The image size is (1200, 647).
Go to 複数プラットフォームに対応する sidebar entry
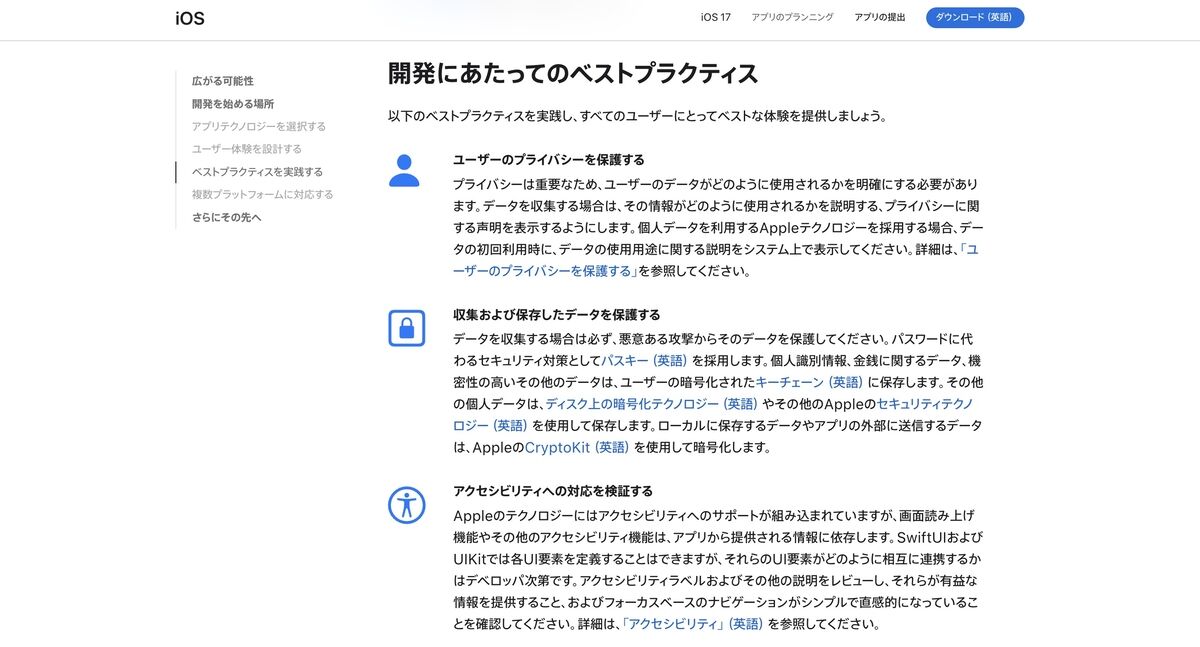pos(263,195)
